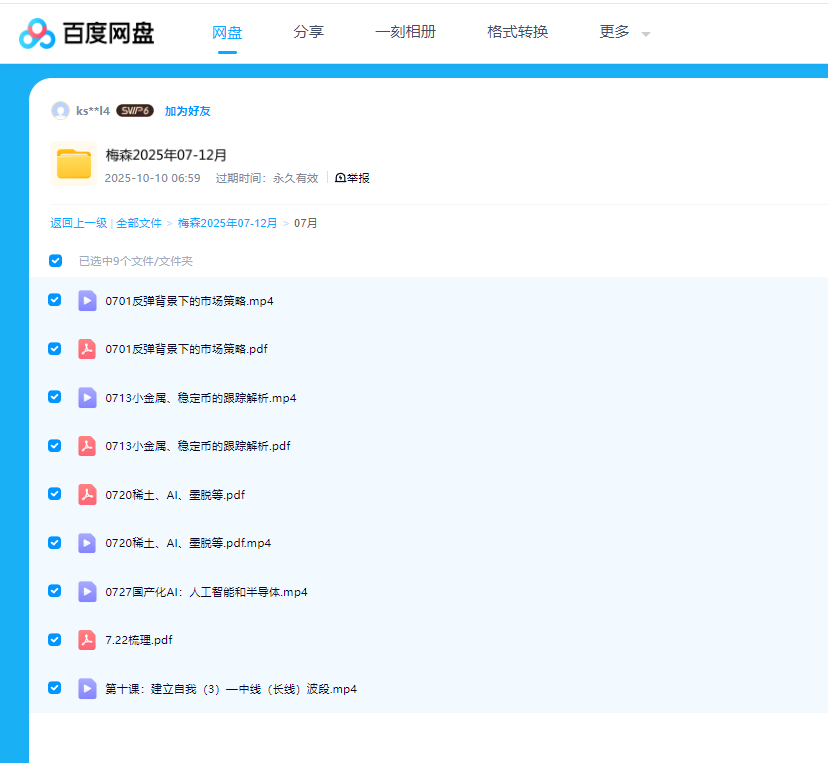Screen dimensions: 828x763
Task: Click the 举报 report button
Action: 353,178
